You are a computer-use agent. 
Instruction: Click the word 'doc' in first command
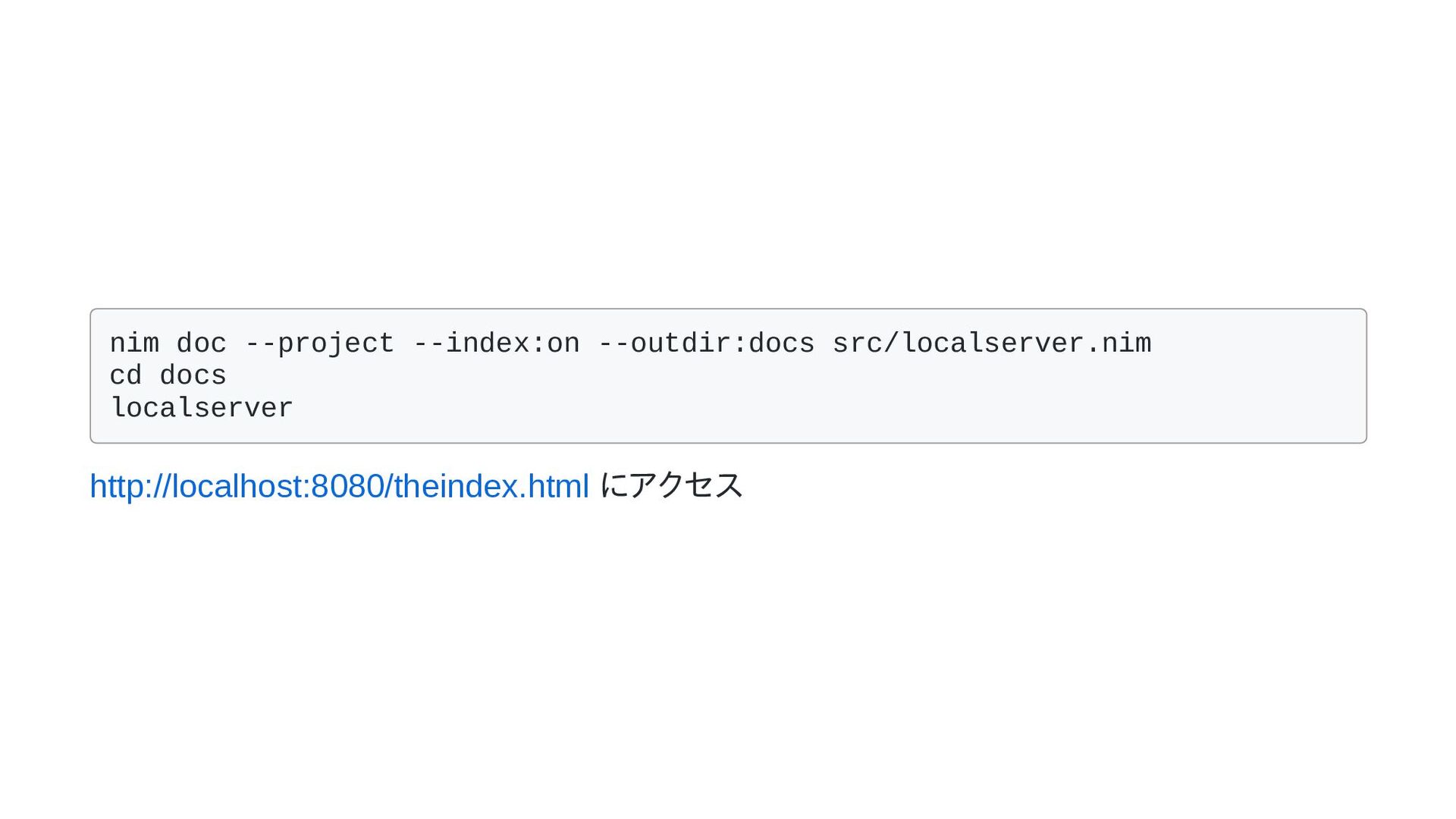[x=201, y=344]
